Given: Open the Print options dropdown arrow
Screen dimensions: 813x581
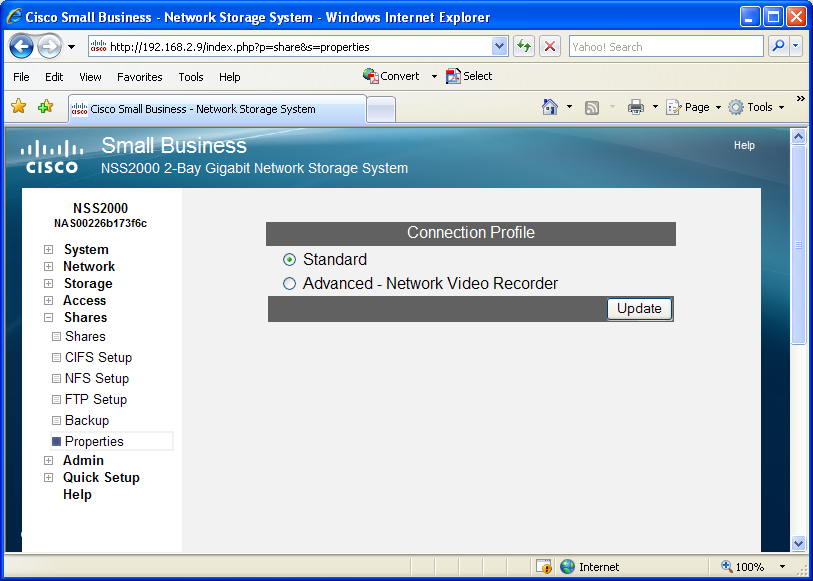Looking at the screenshot, I should coord(655,107).
